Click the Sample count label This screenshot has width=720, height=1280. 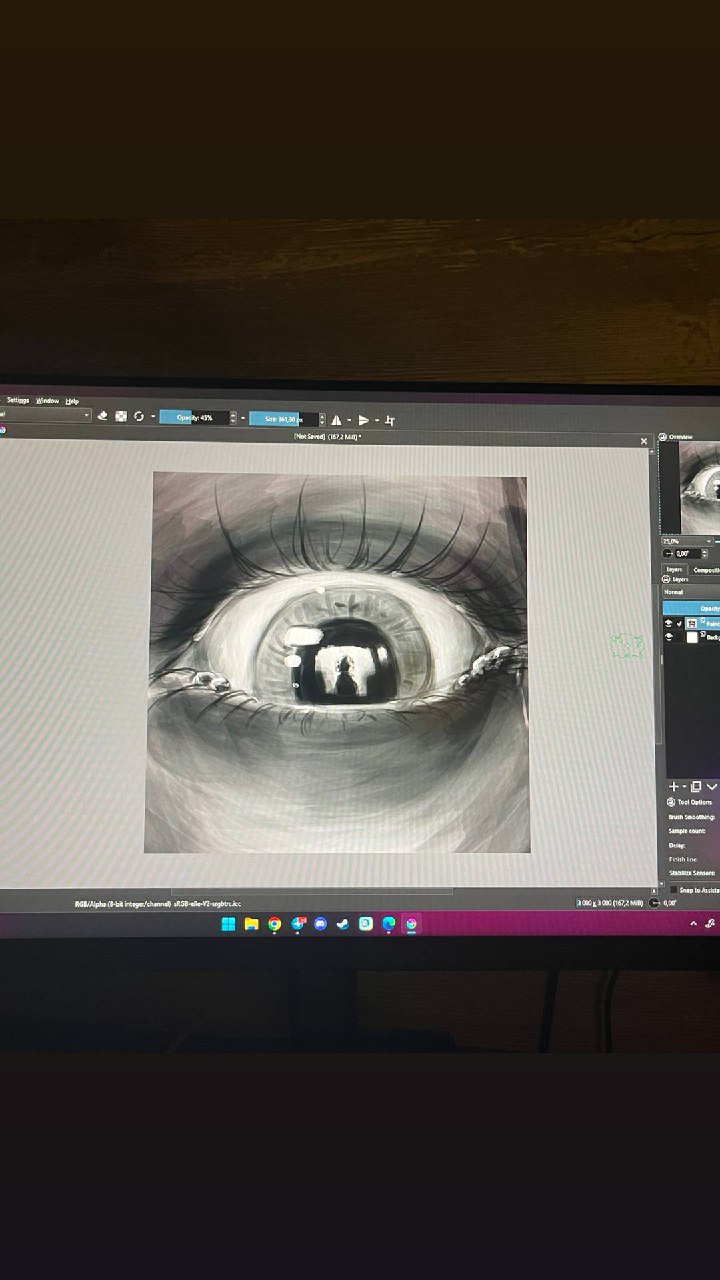point(687,831)
